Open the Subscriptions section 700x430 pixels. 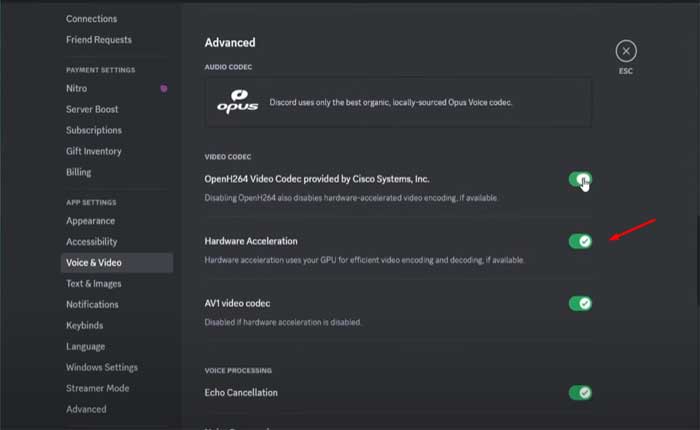[94, 130]
